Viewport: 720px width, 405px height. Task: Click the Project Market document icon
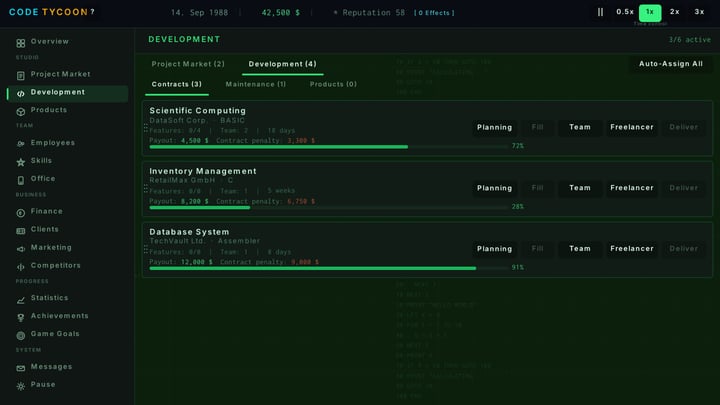point(21,76)
